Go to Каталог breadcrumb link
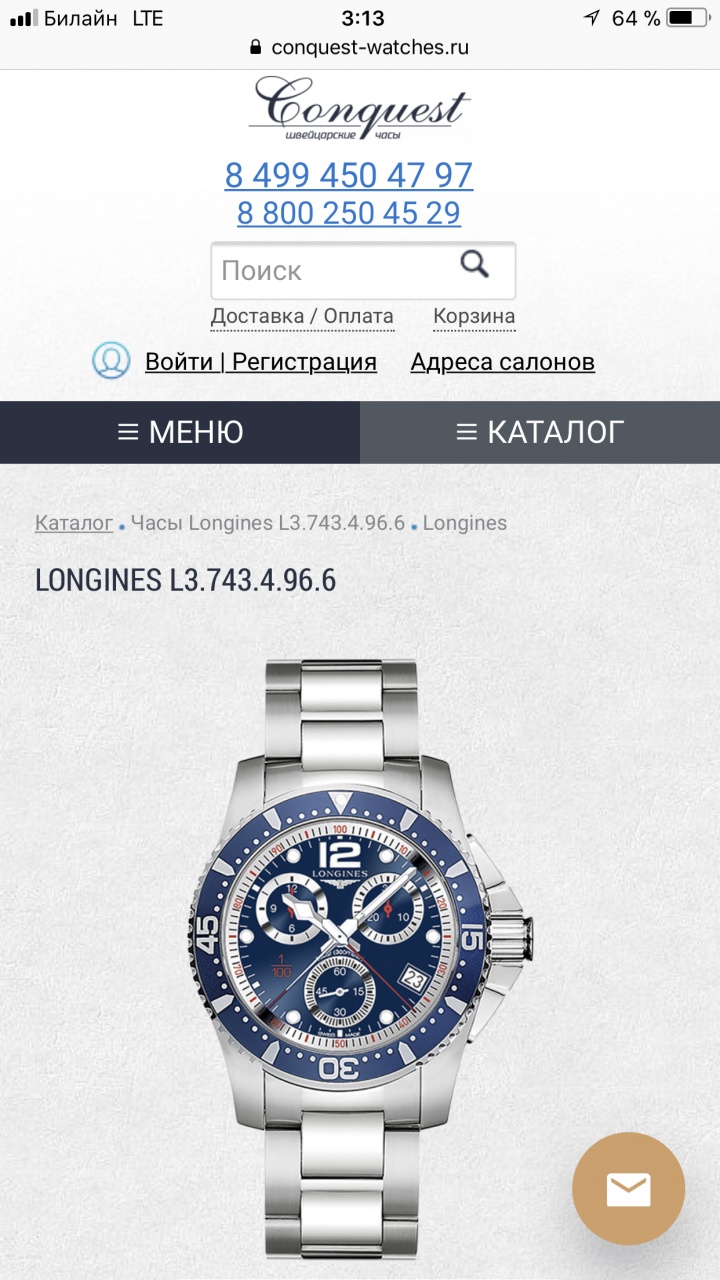Screen dimensions: 720x1280 (x=74, y=523)
